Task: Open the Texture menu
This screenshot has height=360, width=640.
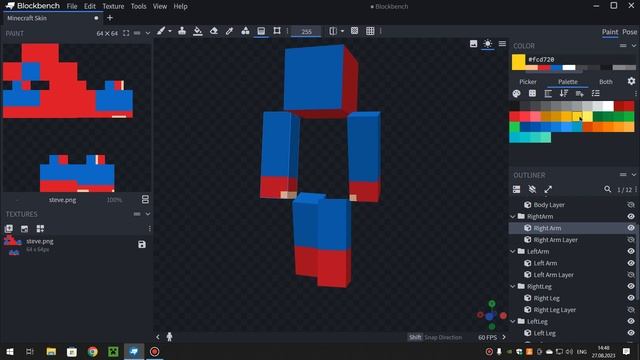Action: [113, 7]
